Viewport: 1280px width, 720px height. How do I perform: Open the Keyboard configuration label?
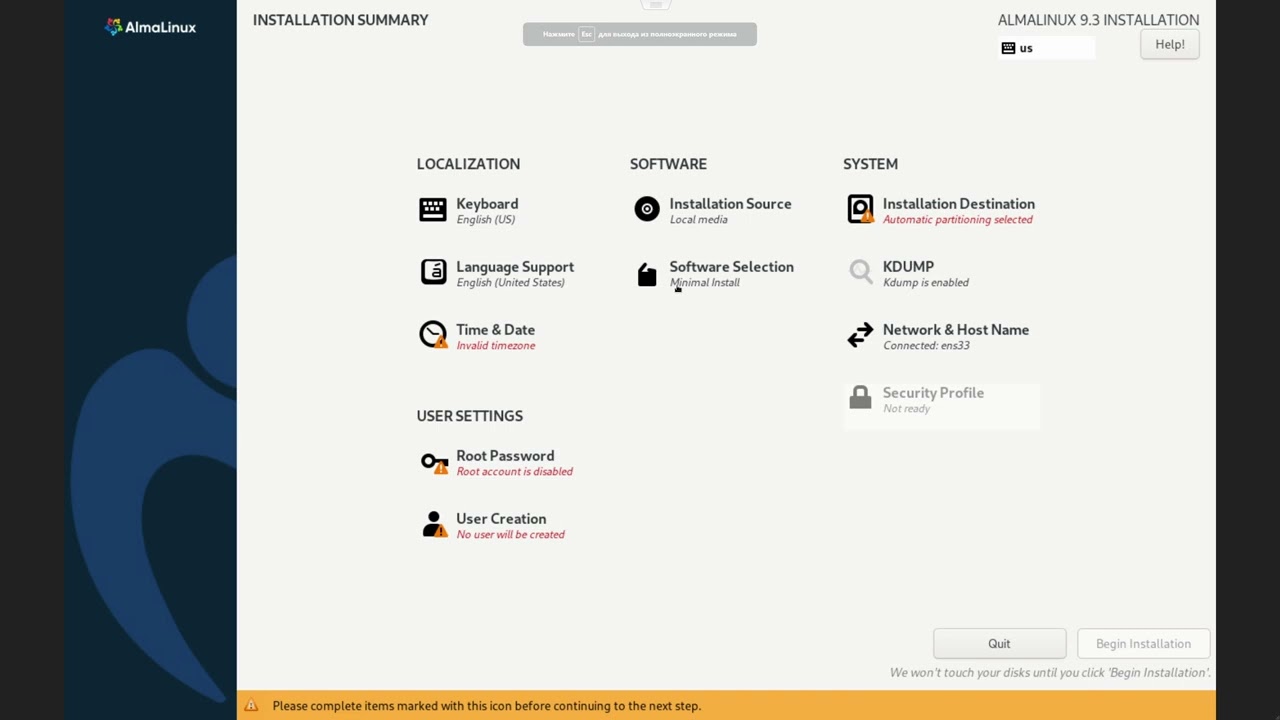click(487, 204)
